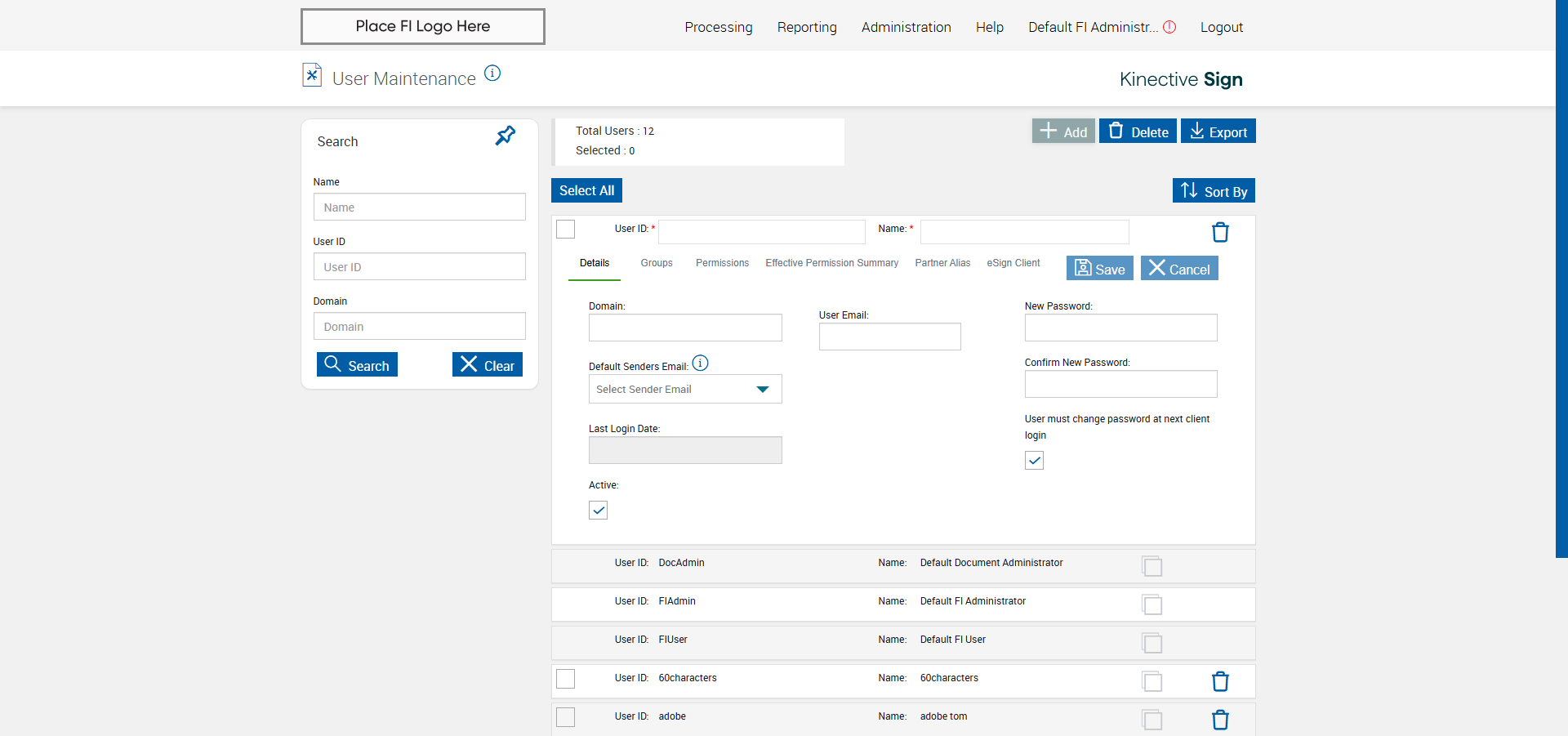Viewport: 1568px width, 736px height.
Task: Click copy icon for 60characters row
Action: coord(1152,681)
